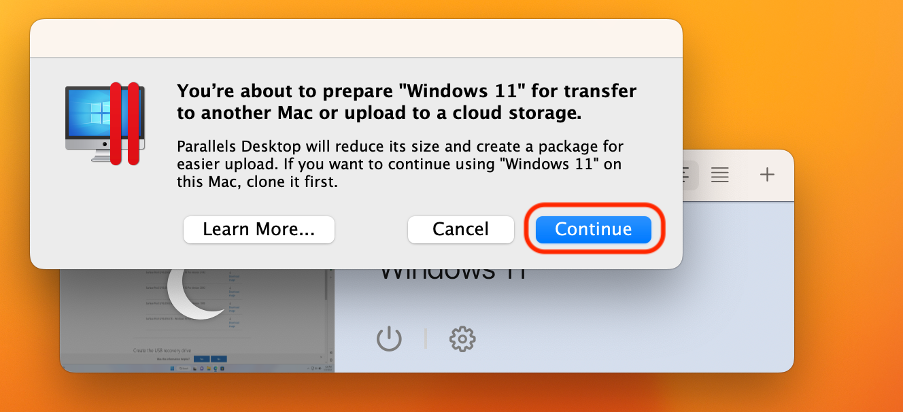Select the partially hidden view icon beside list view
This screenshot has height=412, width=904.
pos(688,174)
